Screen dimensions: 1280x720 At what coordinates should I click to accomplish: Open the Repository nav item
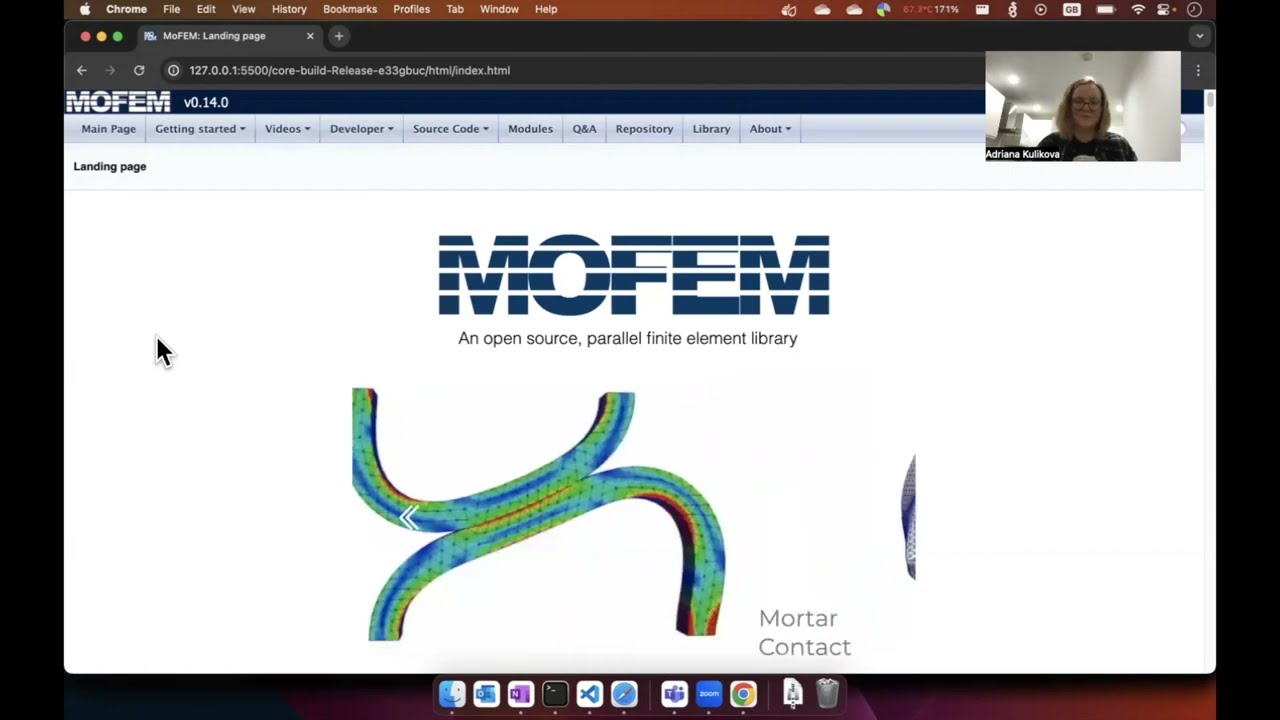[x=644, y=129]
